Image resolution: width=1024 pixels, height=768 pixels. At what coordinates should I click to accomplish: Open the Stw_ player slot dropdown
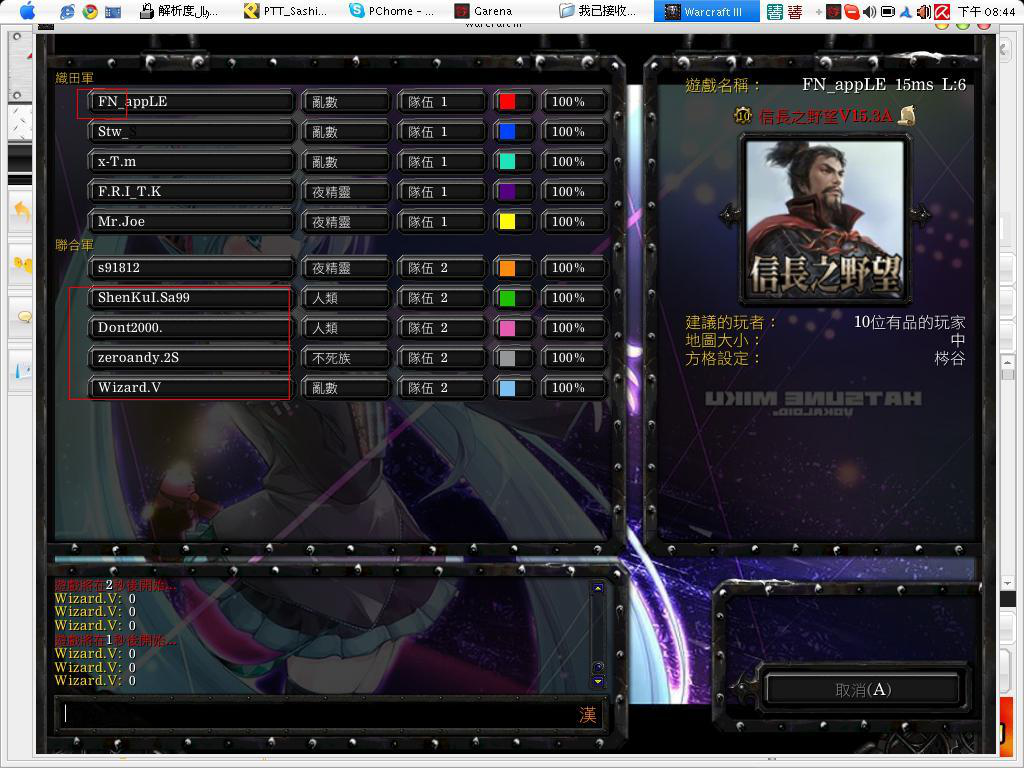[x=191, y=132]
